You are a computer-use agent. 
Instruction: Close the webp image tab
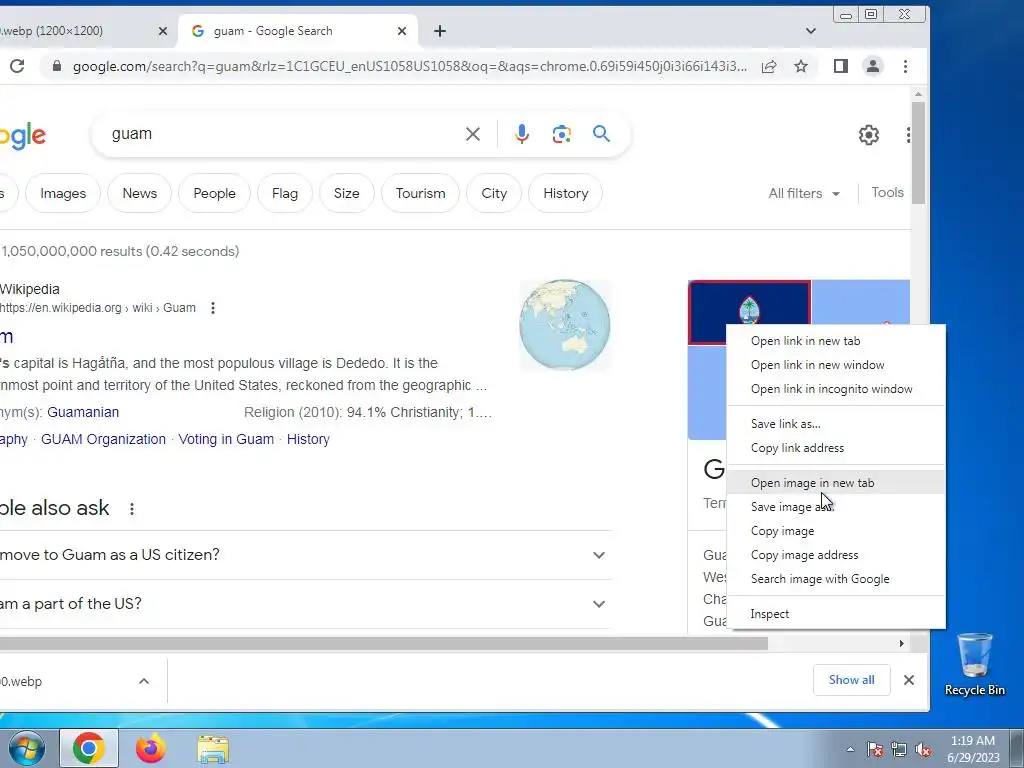tap(163, 31)
